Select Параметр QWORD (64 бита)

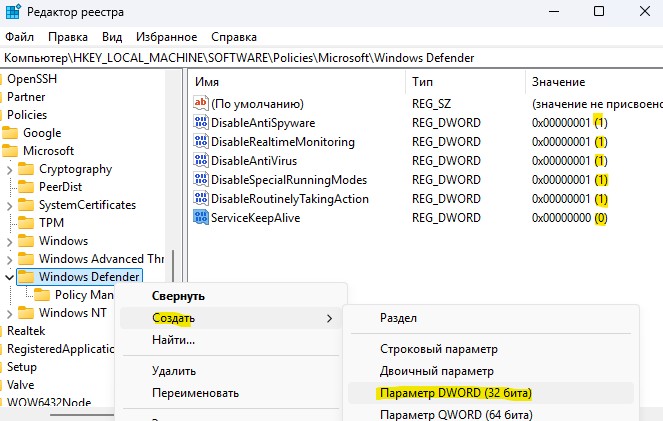pyautogui.click(x=490, y=414)
